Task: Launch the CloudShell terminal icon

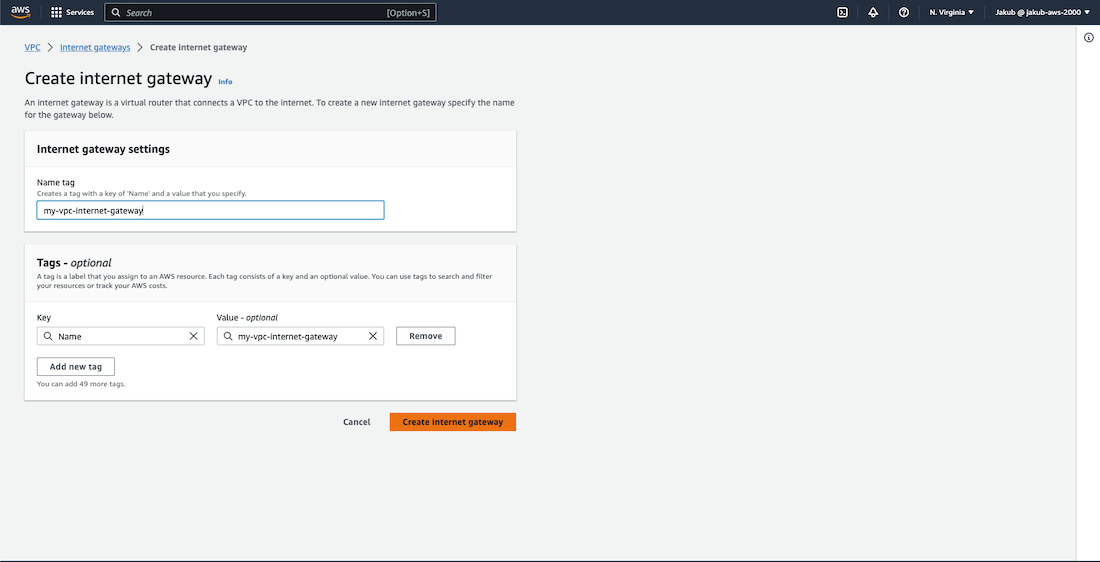Action: pos(843,12)
